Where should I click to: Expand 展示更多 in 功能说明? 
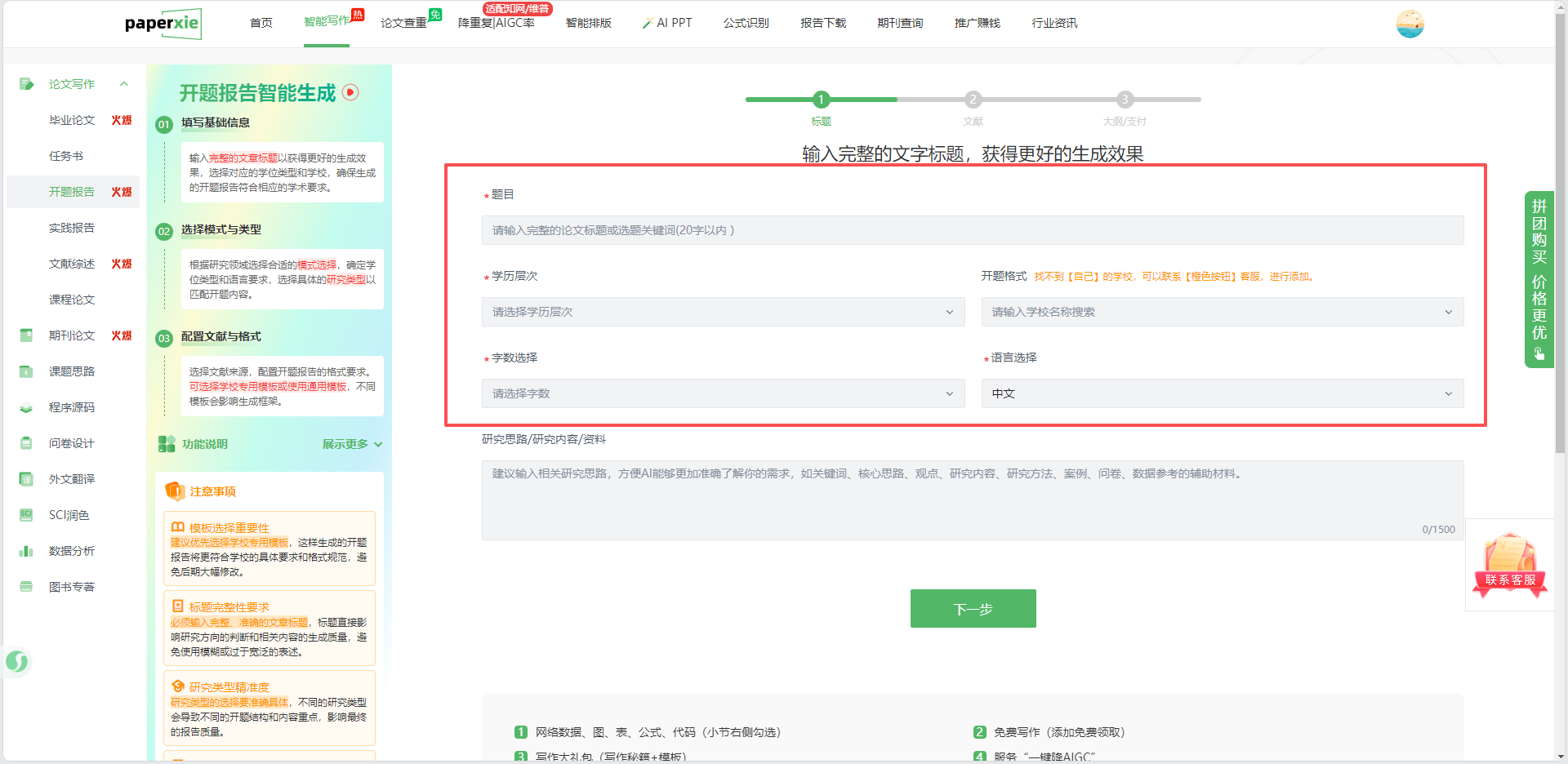click(351, 444)
